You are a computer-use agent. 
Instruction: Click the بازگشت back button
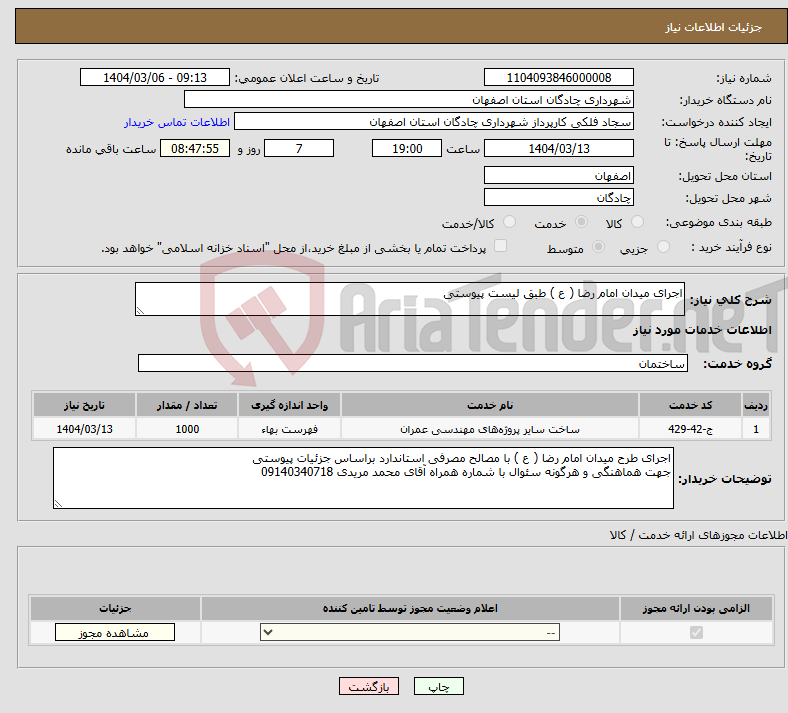[x=369, y=686]
